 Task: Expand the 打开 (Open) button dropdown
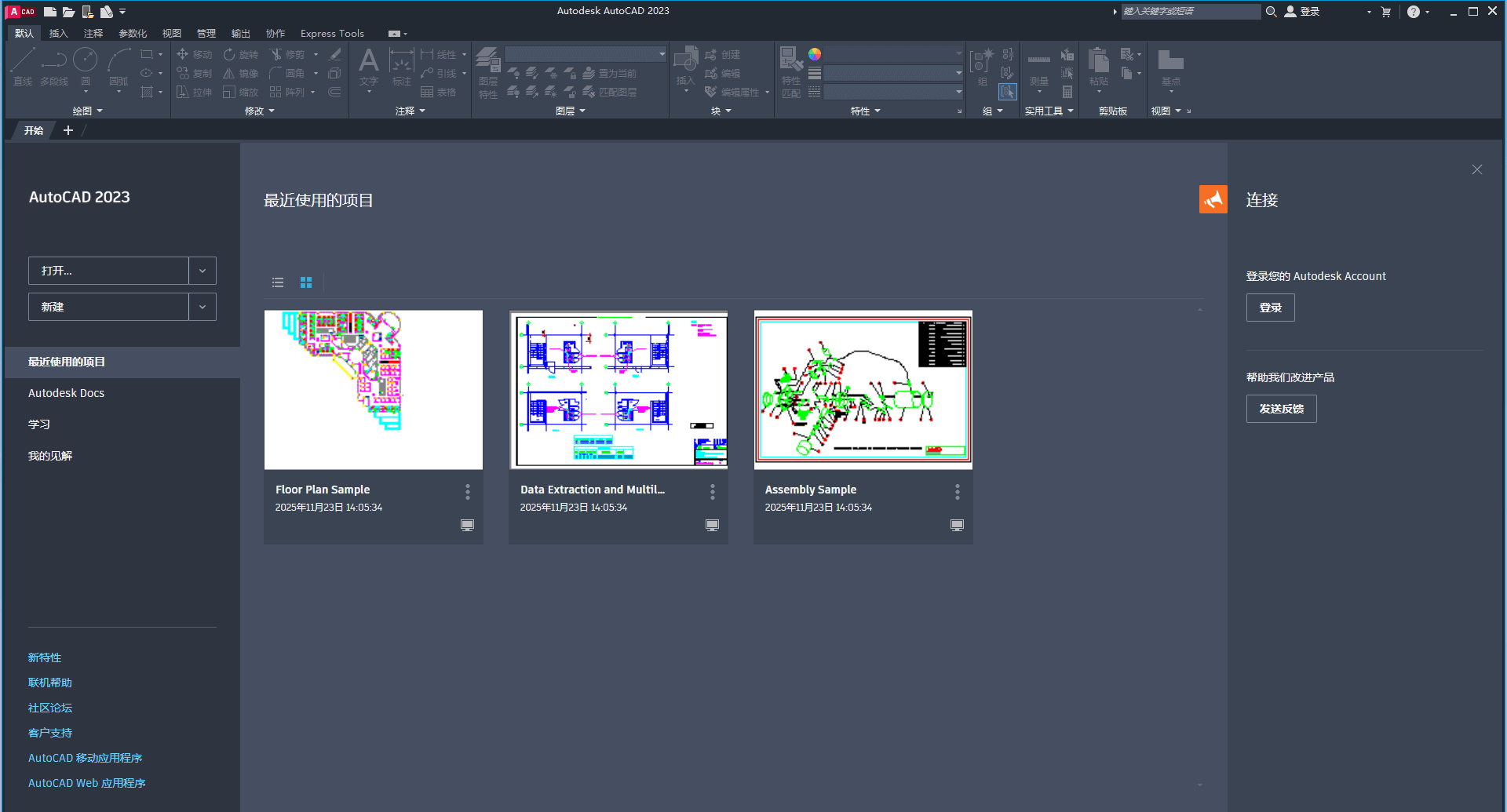coord(202,270)
